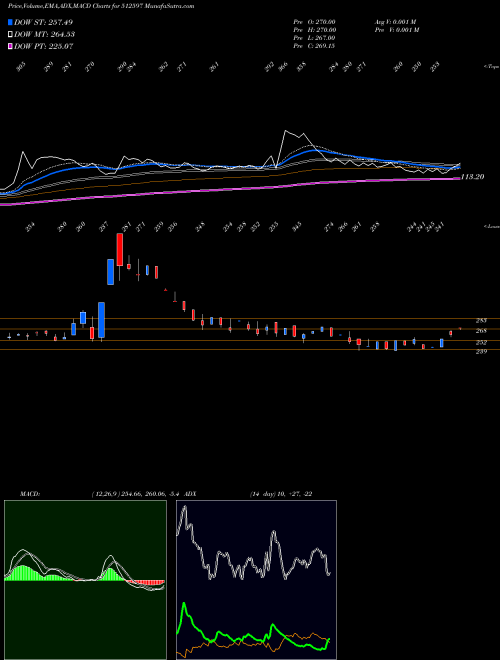Image resolution: width=500 pixels, height=660 pixels.
Task: Click the 252 price level label
Action: coord(481,342)
